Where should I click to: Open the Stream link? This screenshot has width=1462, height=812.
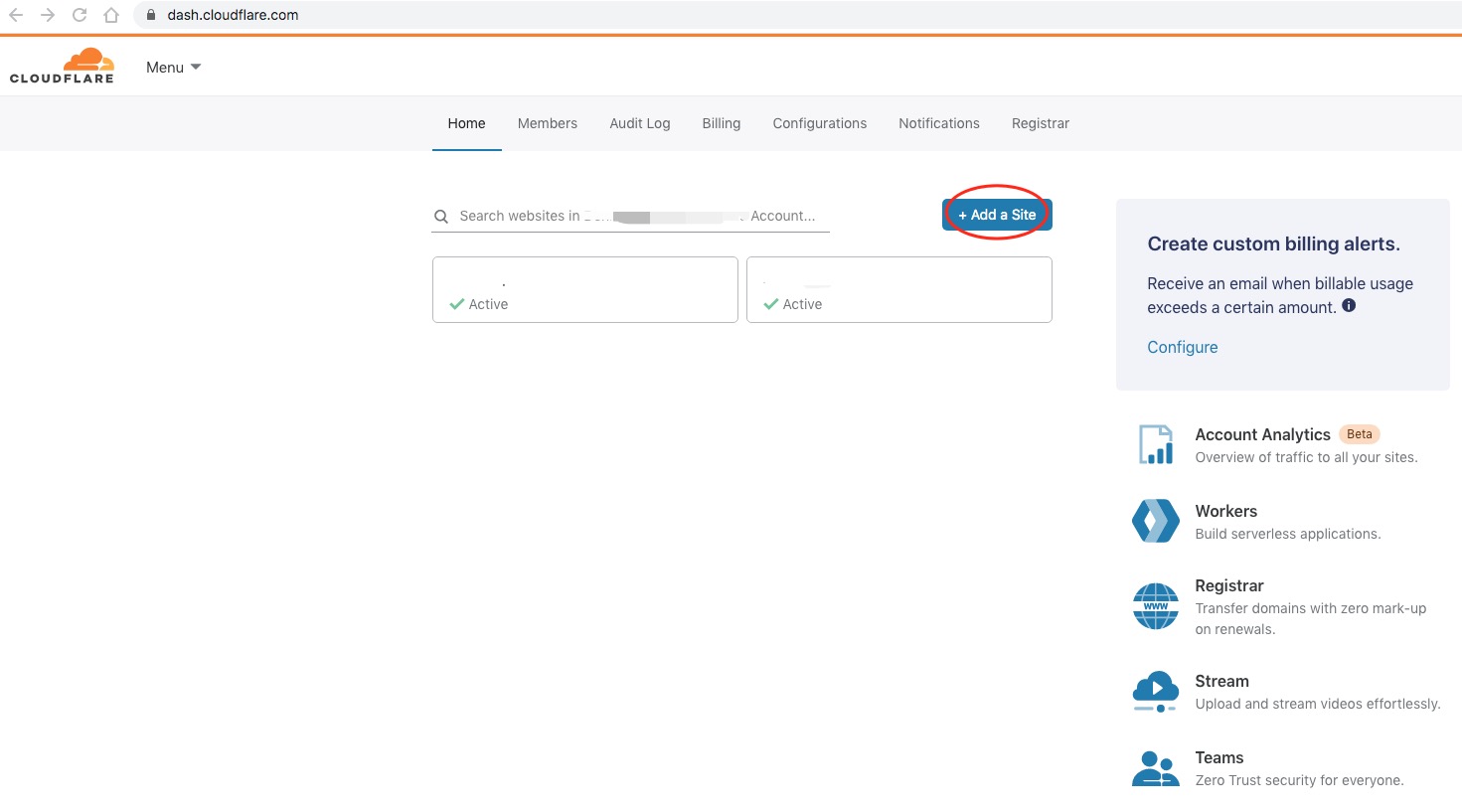pyautogui.click(x=1221, y=681)
